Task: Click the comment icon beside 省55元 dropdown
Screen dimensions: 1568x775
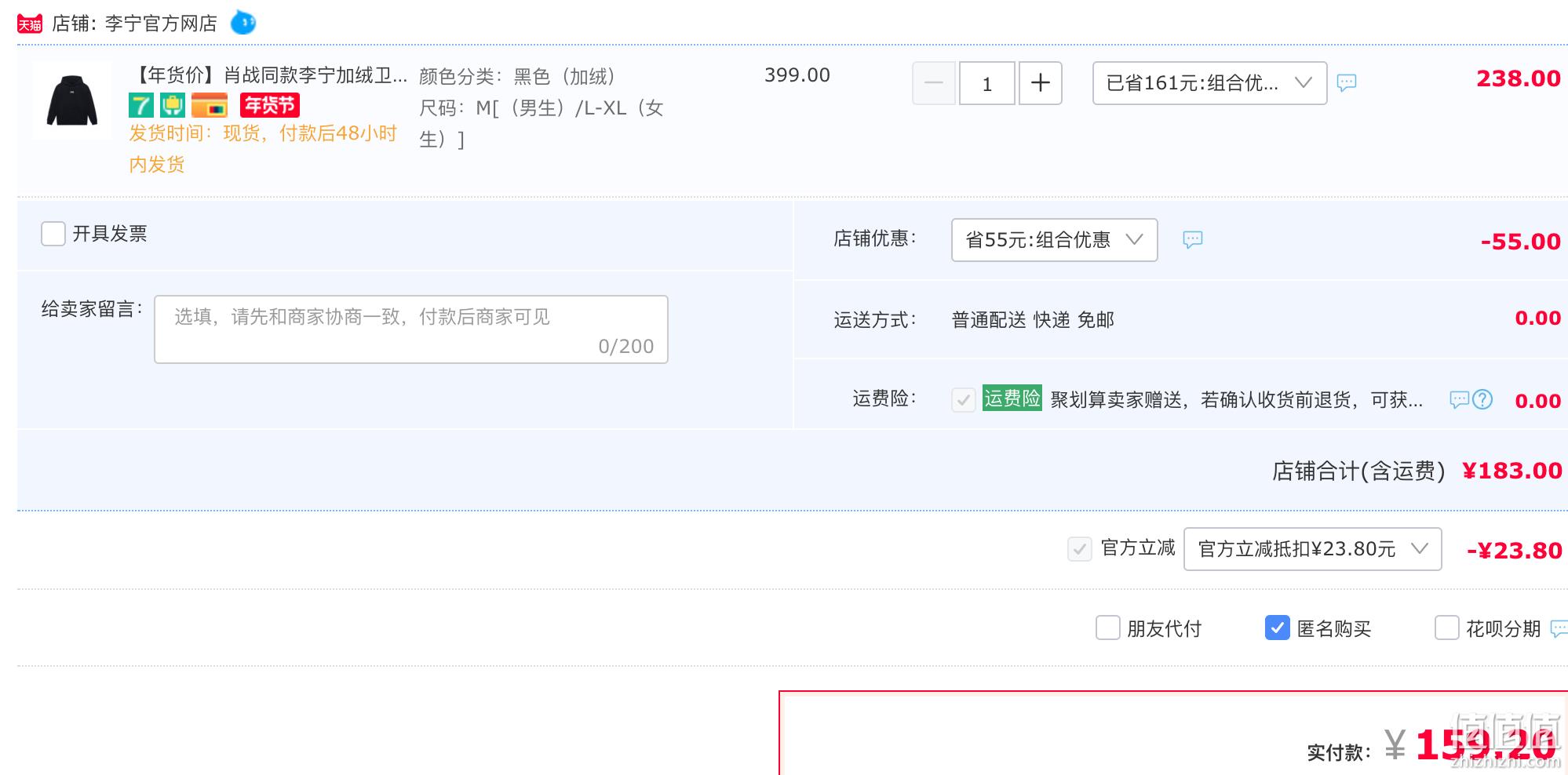Action: (x=1193, y=239)
